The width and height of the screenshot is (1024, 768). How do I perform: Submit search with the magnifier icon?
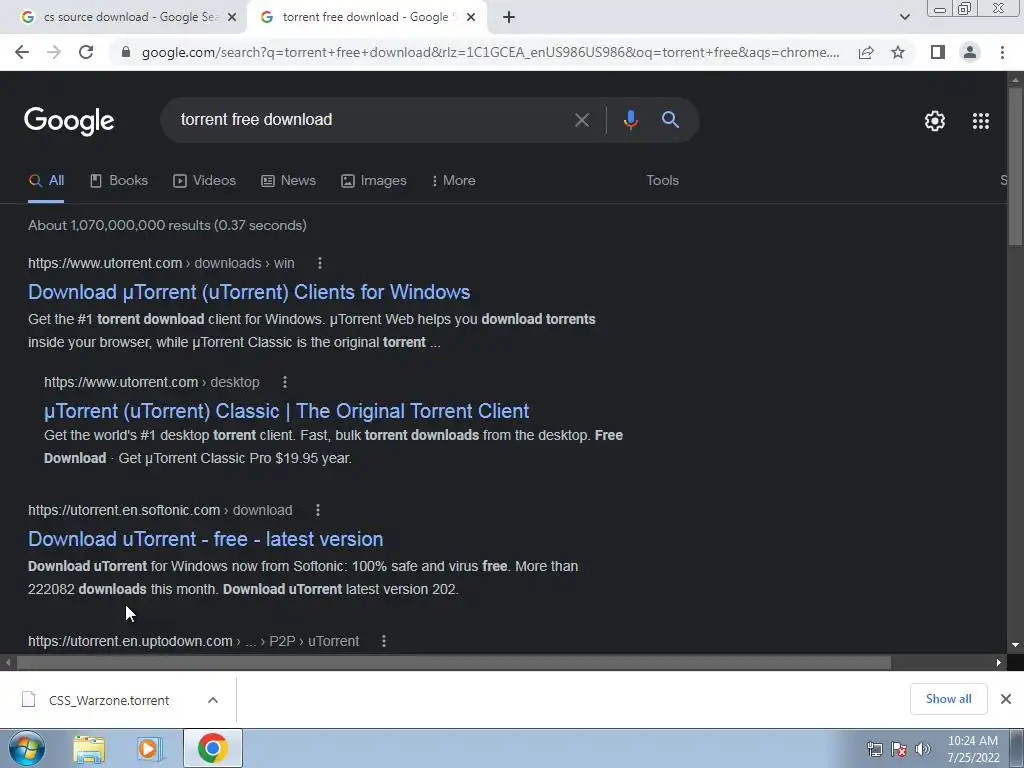[670, 120]
